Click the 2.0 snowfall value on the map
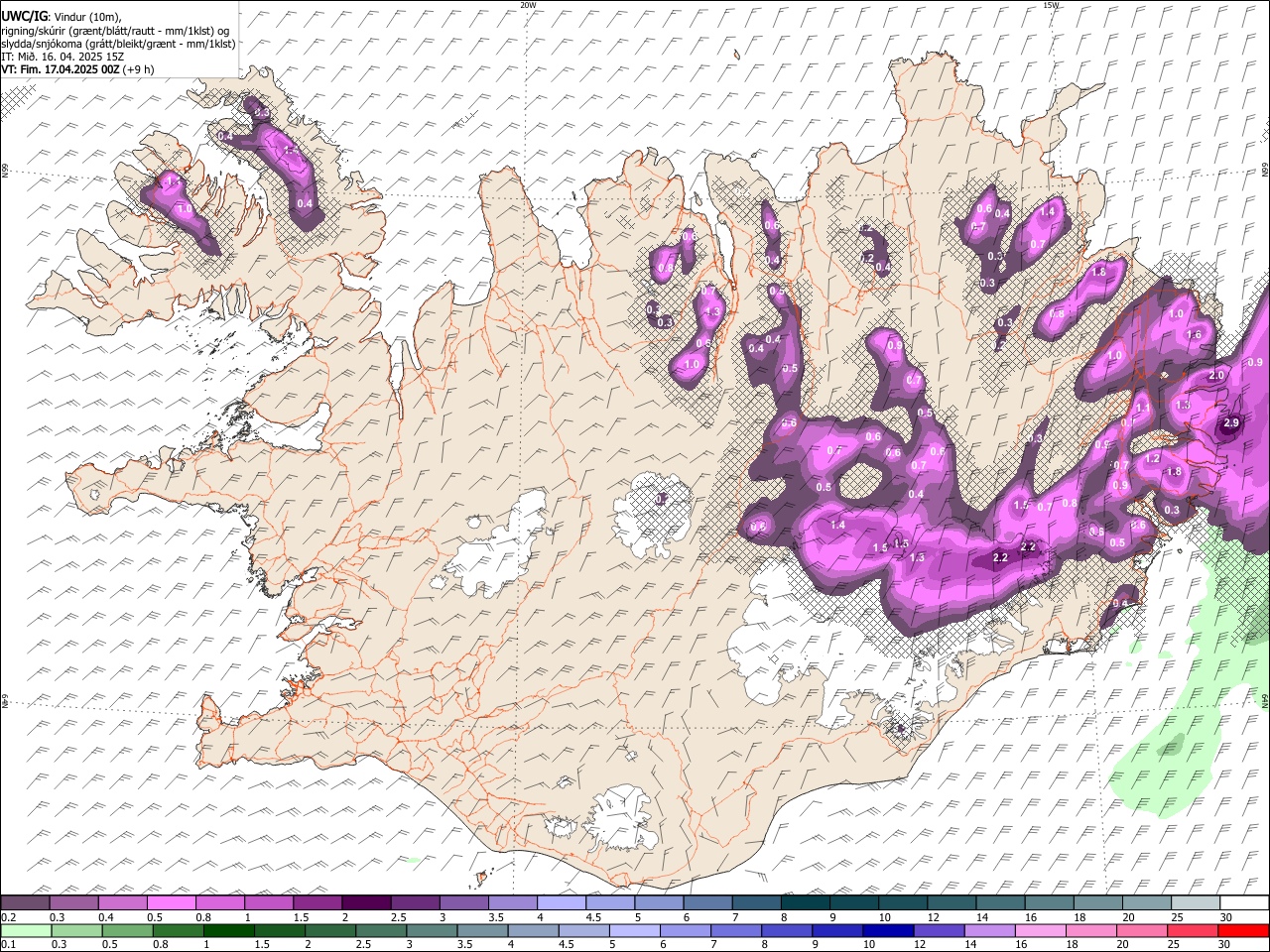1270x952 pixels. coord(1216,376)
